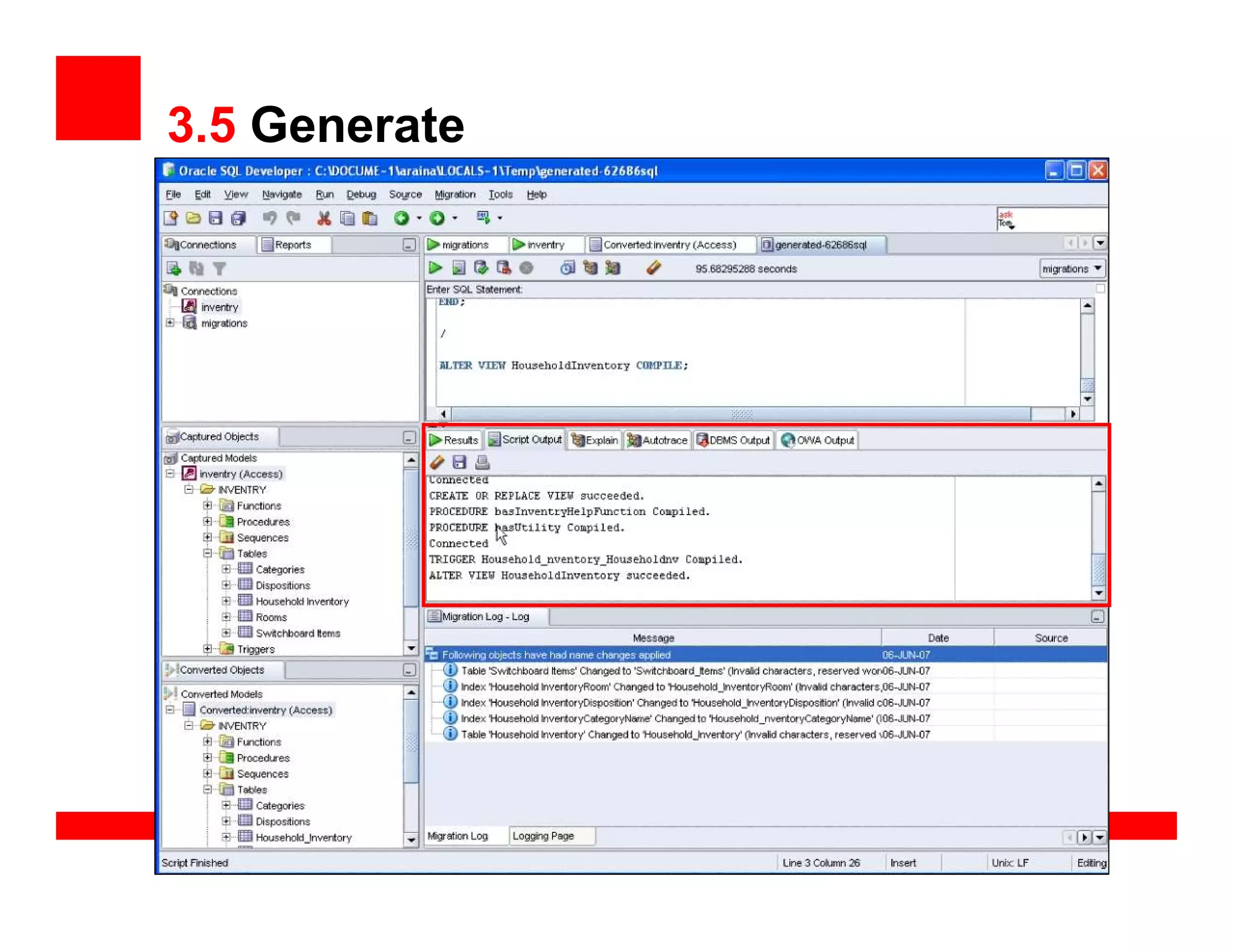Switch to the OWA Output tab
This screenshot has width=1233, height=952.
pyautogui.click(x=818, y=440)
